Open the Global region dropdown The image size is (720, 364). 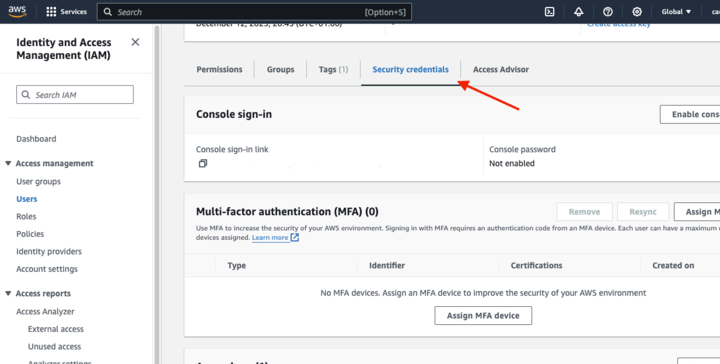(676, 12)
